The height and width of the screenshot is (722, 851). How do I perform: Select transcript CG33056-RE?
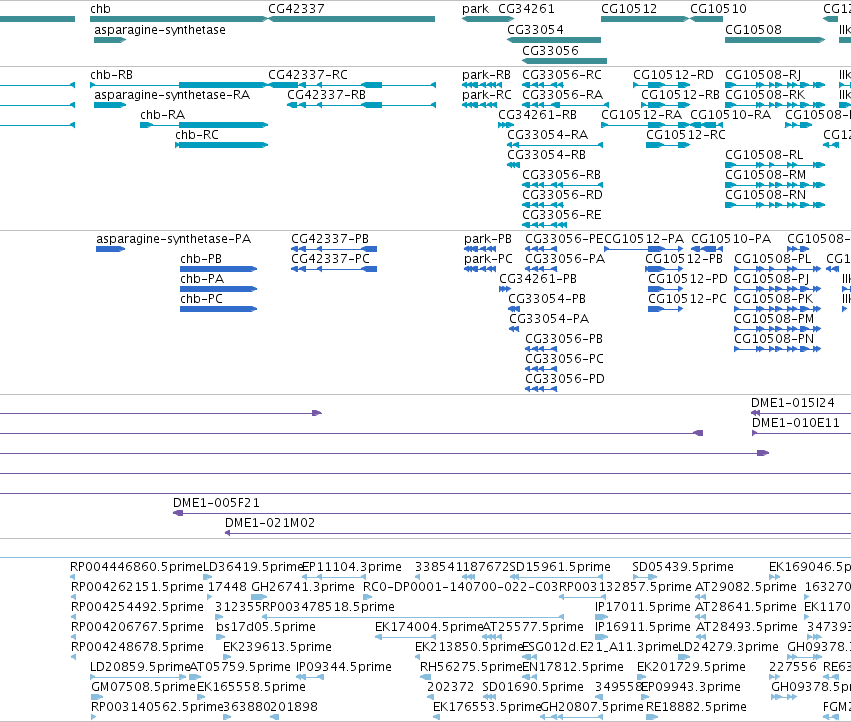[562, 215]
